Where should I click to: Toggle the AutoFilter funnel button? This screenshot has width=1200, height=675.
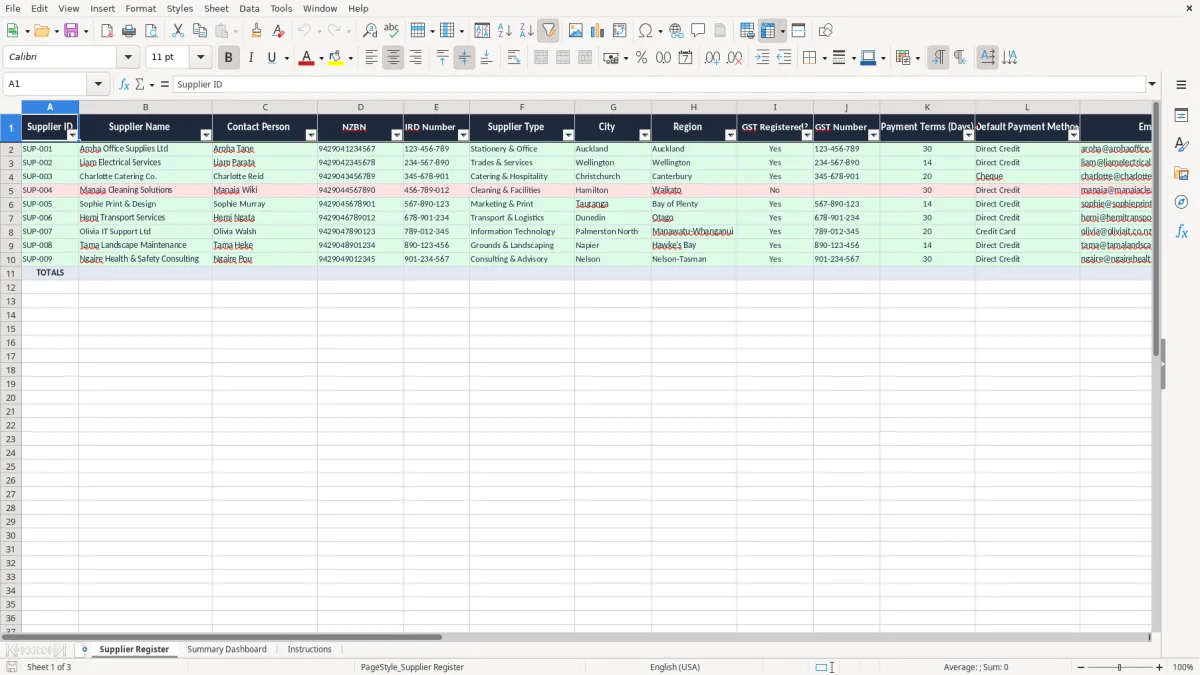548,31
